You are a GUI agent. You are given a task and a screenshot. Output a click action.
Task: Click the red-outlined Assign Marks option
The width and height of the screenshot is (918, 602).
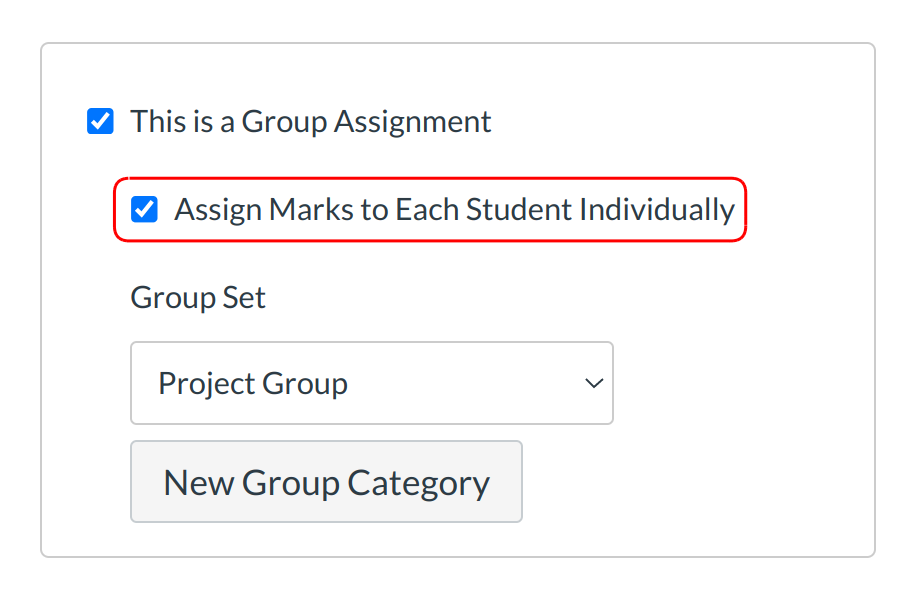pos(430,210)
